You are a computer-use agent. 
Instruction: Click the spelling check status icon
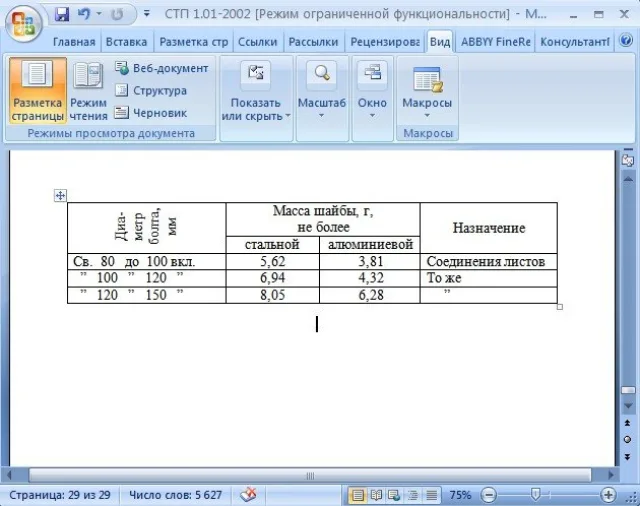pyautogui.click(x=248, y=495)
